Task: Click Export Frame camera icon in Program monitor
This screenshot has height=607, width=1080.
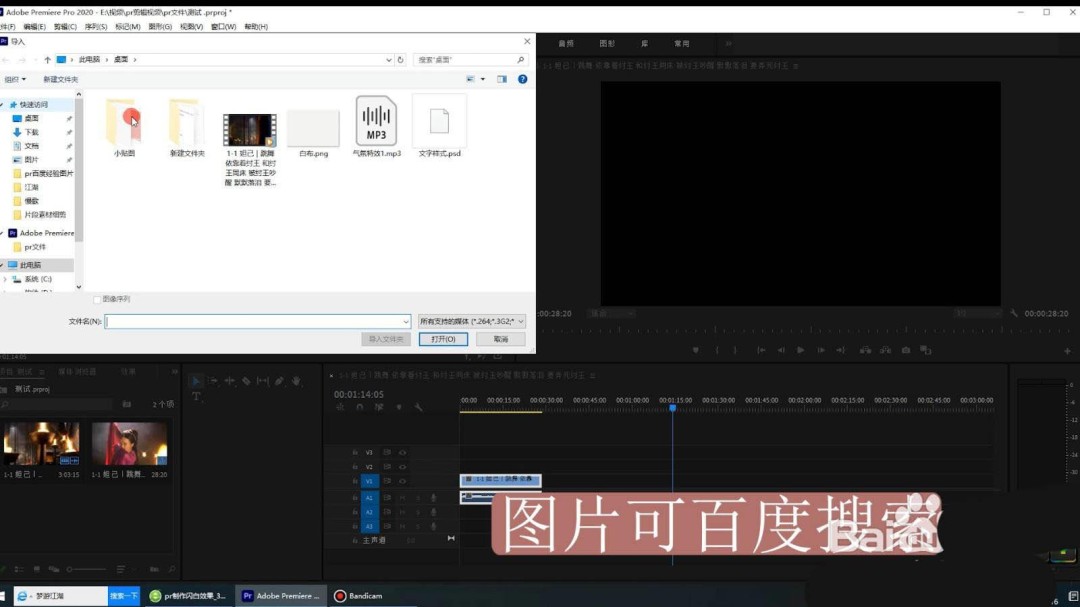Action: [906, 350]
